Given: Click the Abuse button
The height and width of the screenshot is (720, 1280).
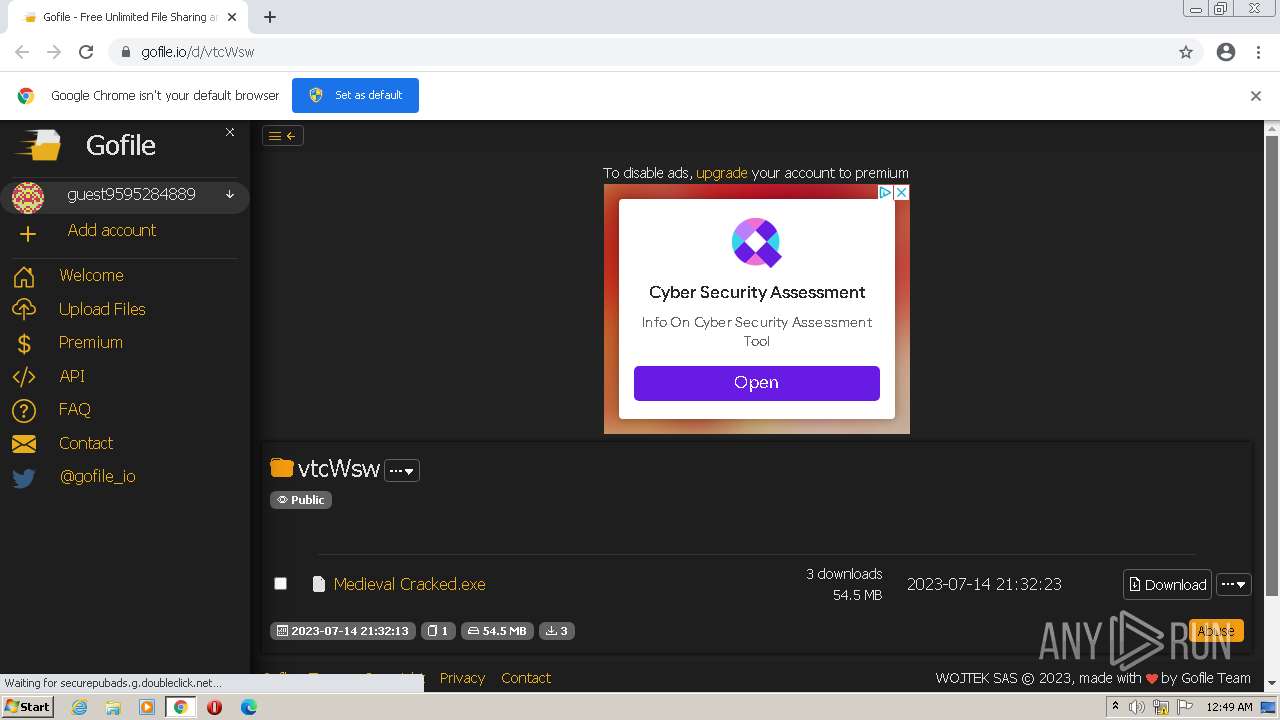Looking at the screenshot, I should tap(1216, 630).
